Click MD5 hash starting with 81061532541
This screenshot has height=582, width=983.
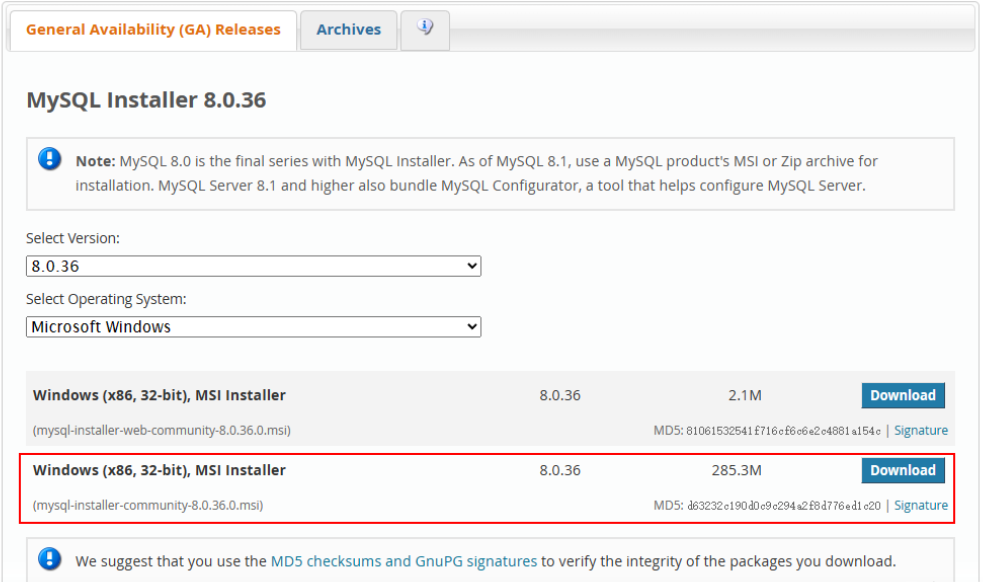(783, 431)
